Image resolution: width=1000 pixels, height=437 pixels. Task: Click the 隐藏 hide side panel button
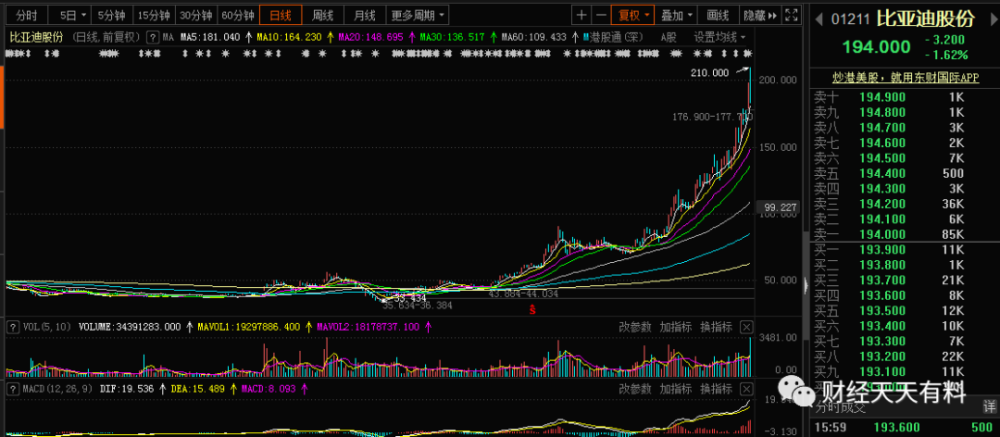760,15
